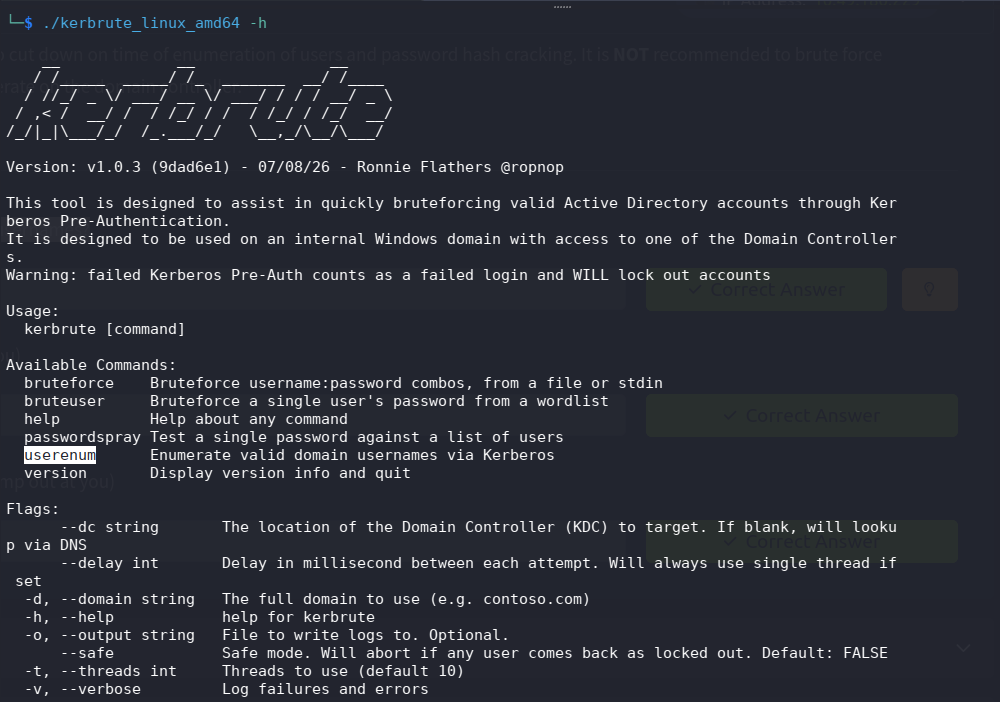Click the bruteuser command name
The height and width of the screenshot is (702, 1000).
click(64, 401)
